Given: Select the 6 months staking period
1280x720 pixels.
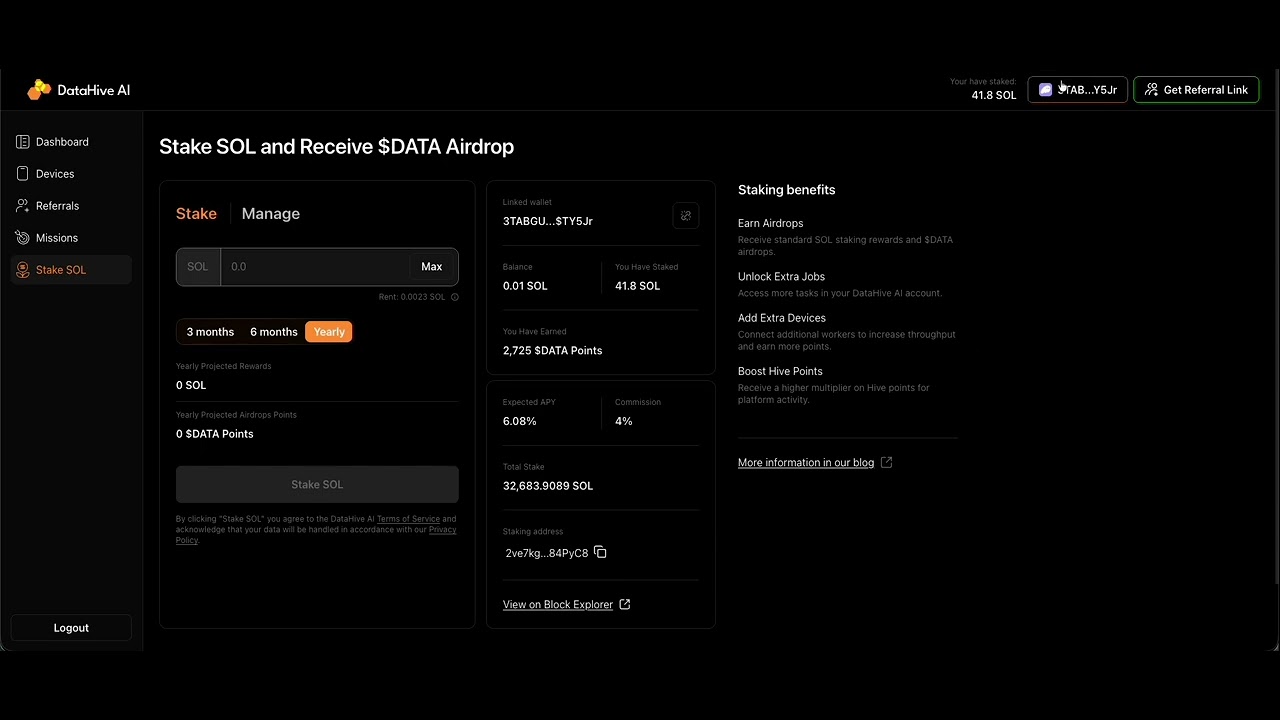Looking at the screenshot, I should tap(274, 332).
